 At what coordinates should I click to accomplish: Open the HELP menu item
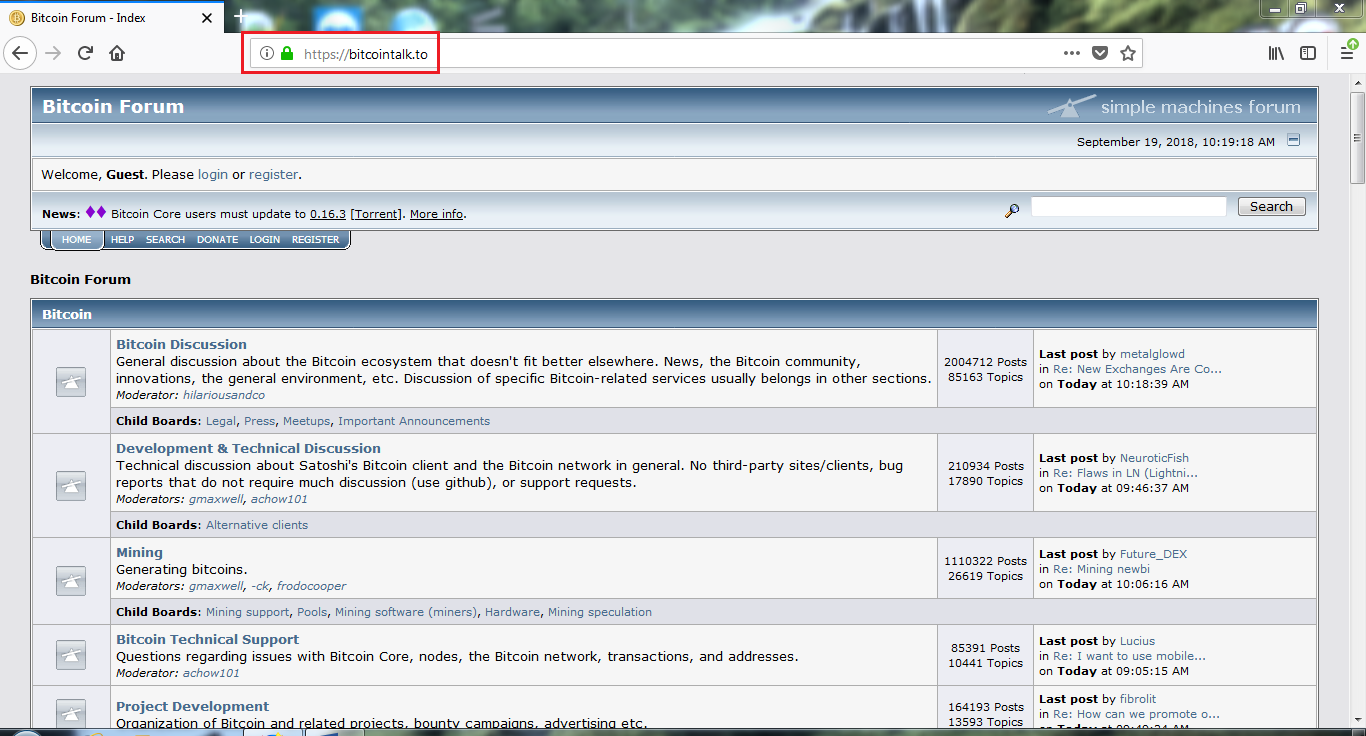[122, 240]
